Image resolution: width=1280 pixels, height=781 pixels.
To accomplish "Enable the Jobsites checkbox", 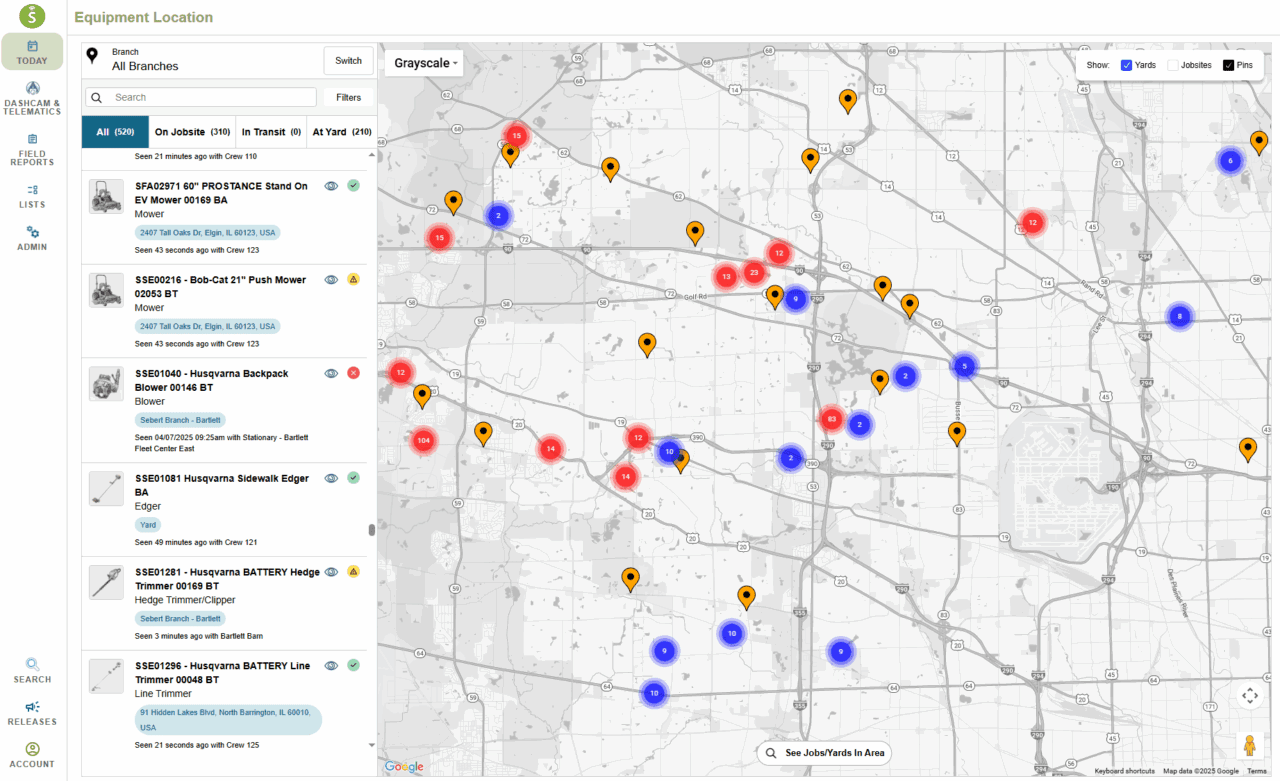I will [x=1173, y=65].
